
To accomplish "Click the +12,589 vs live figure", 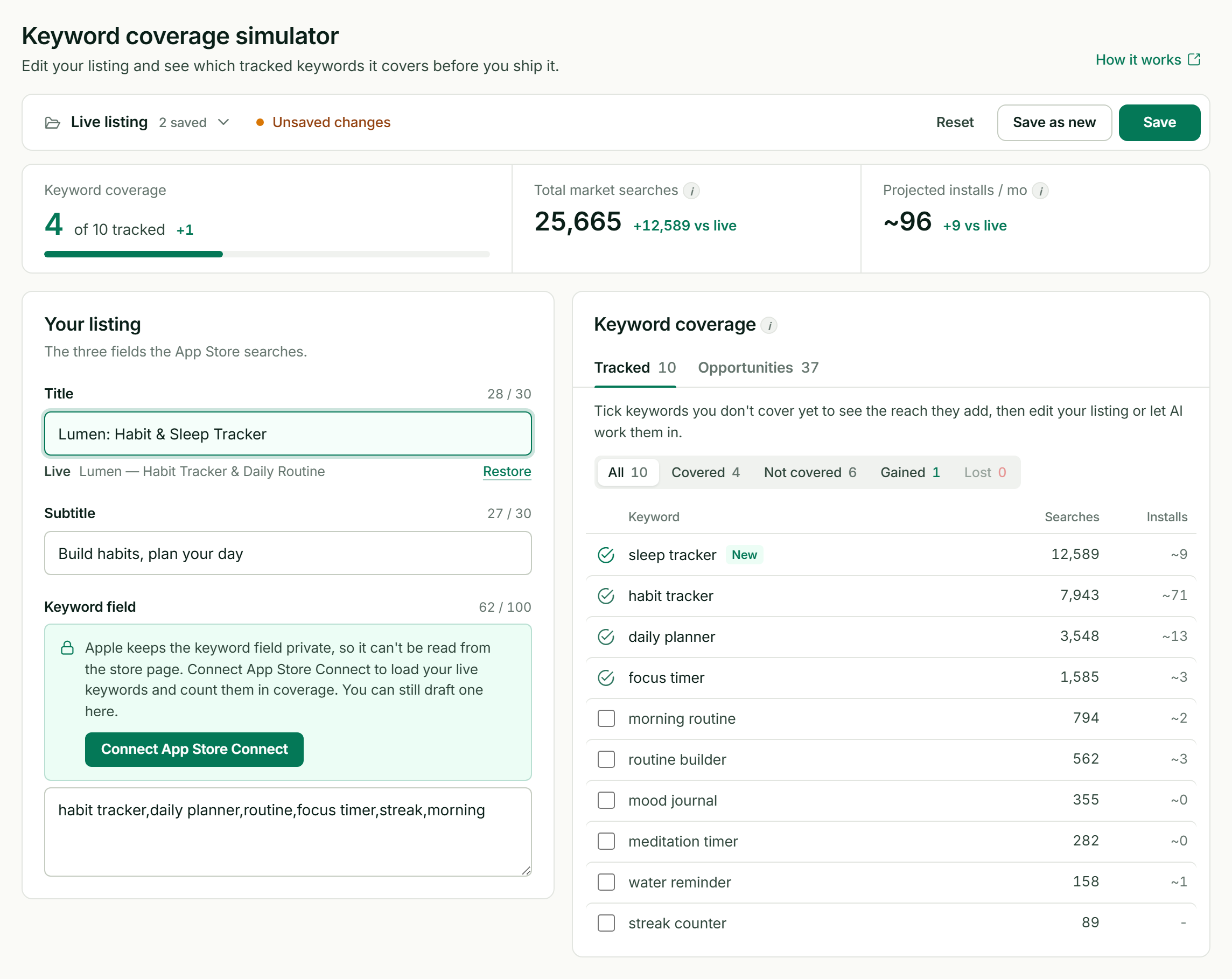I will (x=684, y=226).
